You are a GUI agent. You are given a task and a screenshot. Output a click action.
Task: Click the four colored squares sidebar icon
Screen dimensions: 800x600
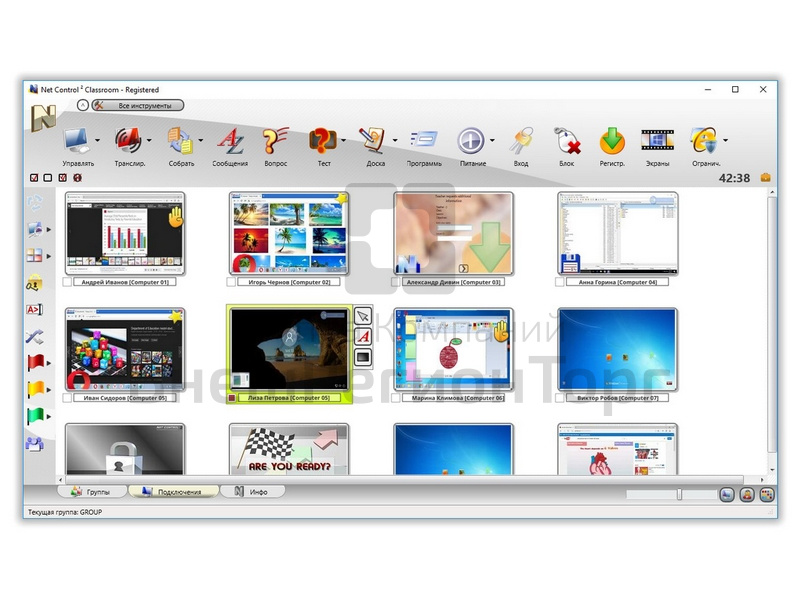tap(34, 255)
